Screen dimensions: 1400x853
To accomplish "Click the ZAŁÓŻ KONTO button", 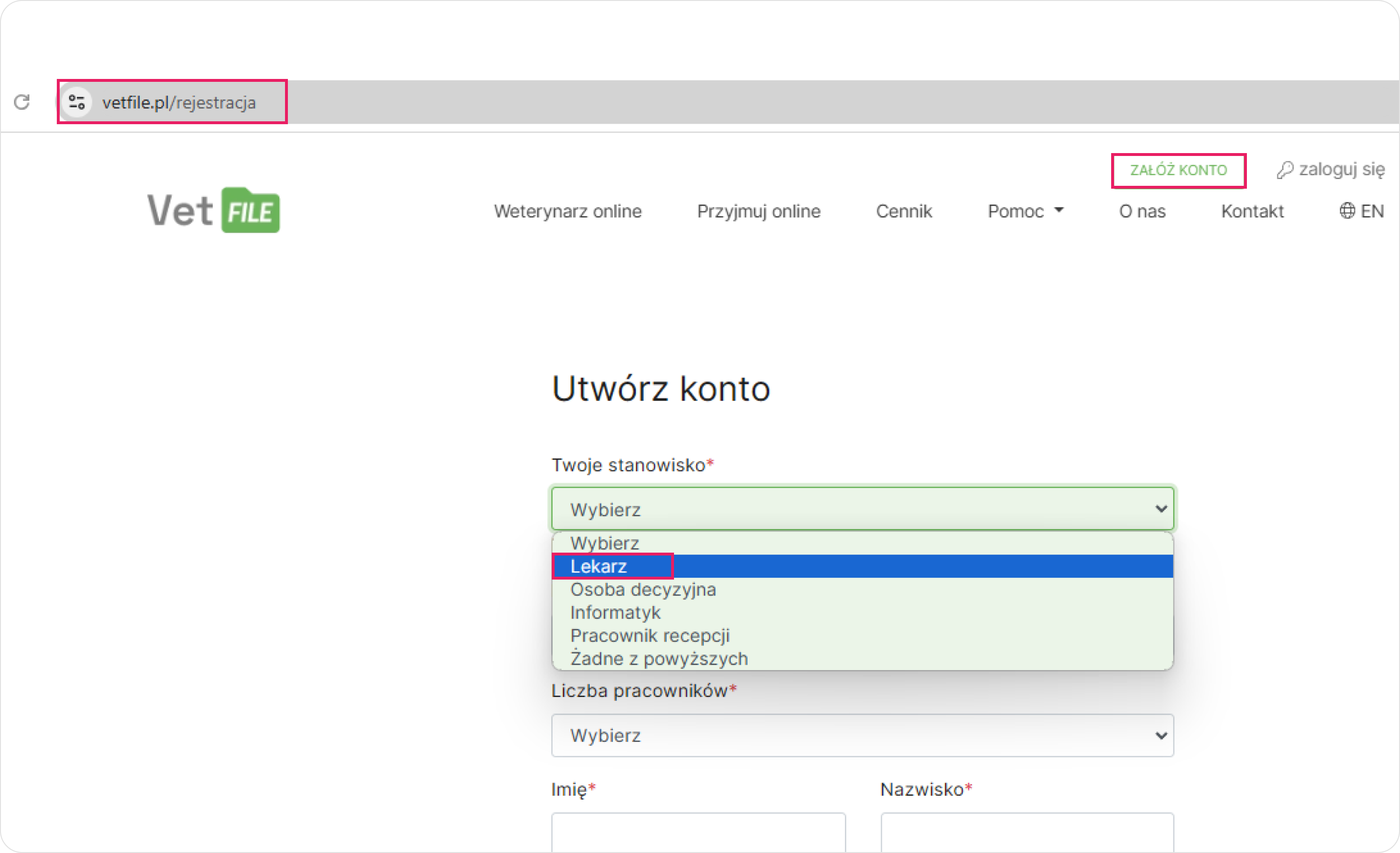I will [x=1179, y=170].
